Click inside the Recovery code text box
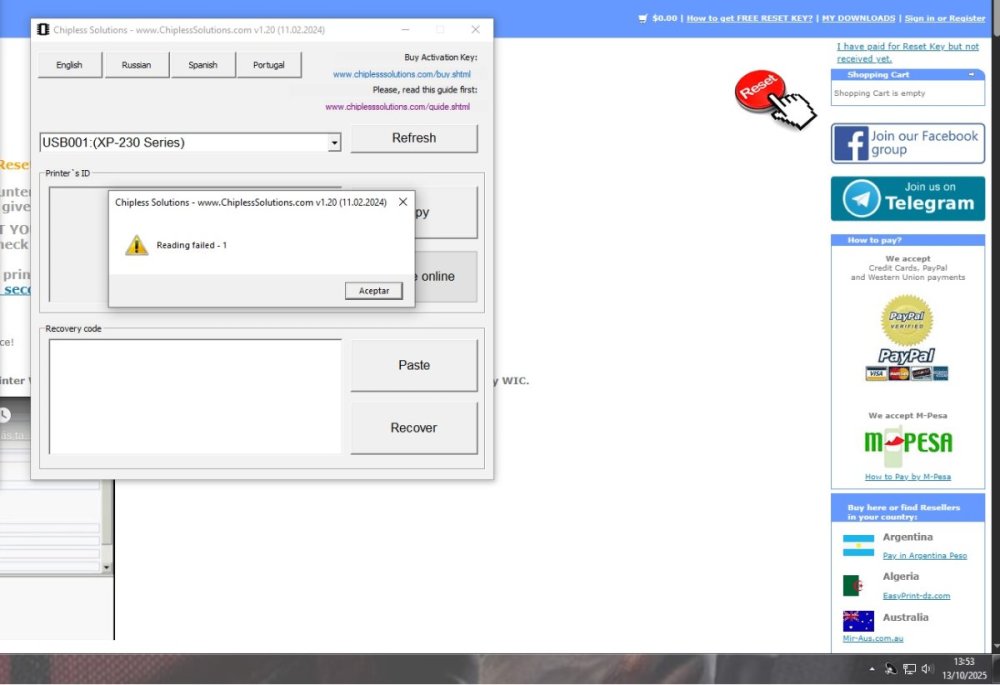Viewport: 1000px width, 685px height. 195,396
